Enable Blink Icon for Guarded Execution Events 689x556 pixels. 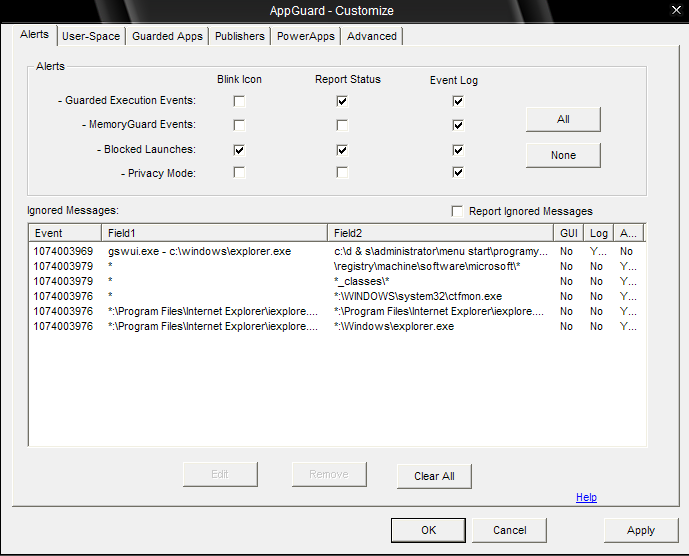click(x=239, y=102)
